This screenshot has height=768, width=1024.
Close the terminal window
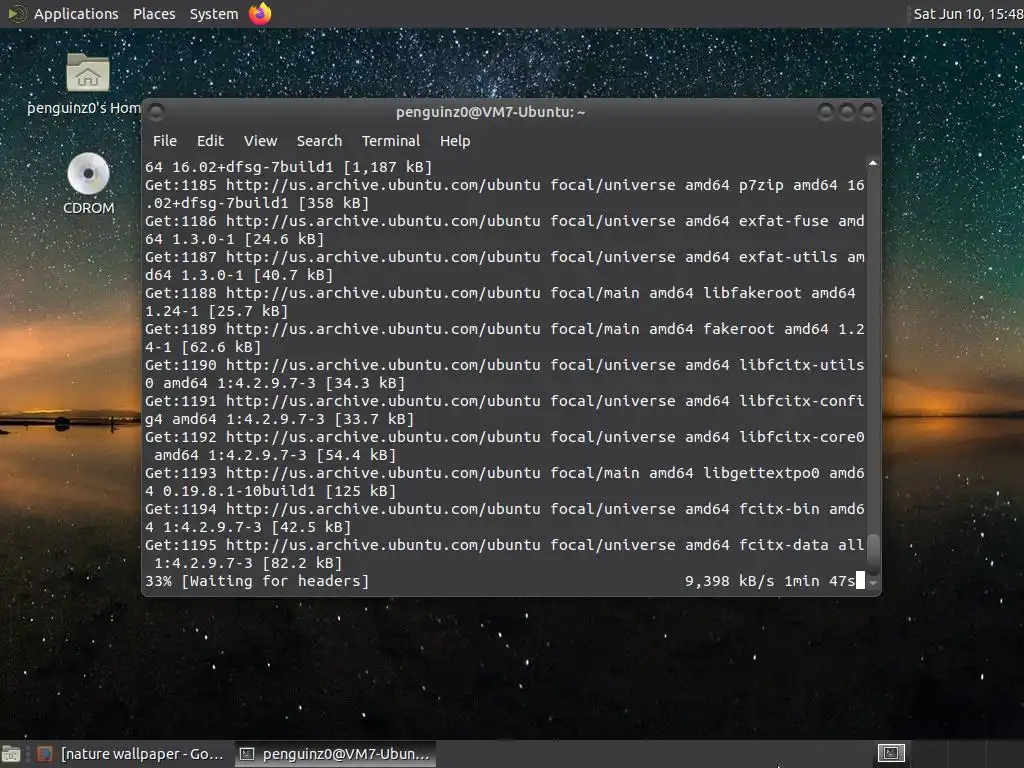[x=867, y=112]
